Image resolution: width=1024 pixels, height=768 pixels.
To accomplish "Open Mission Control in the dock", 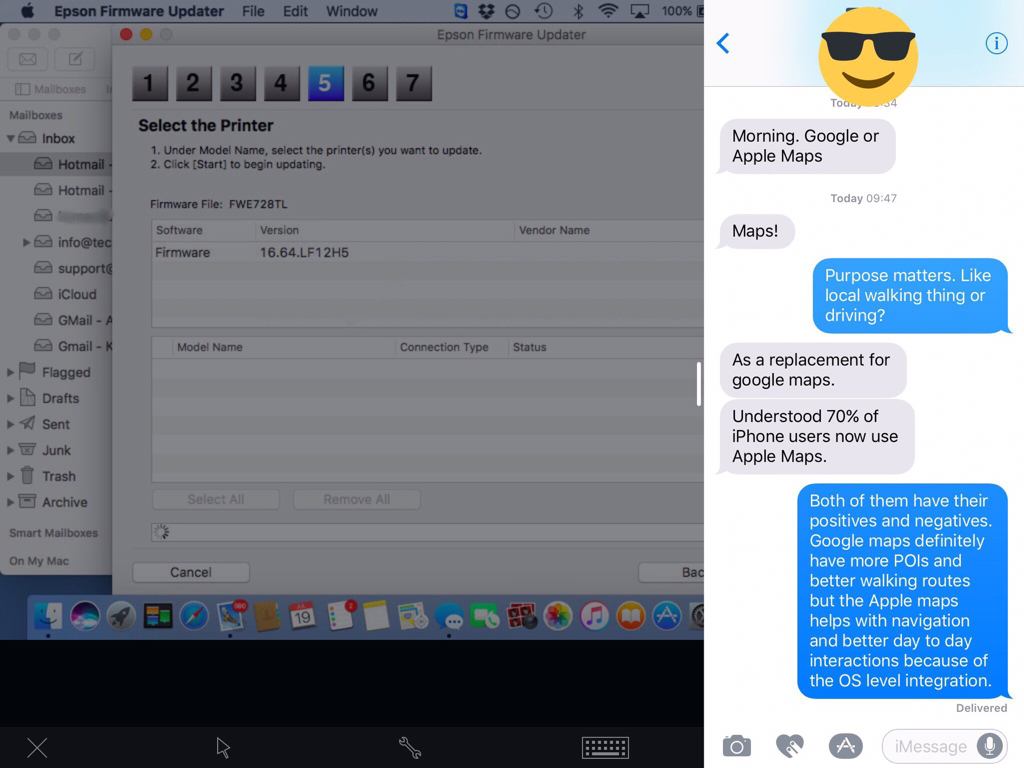I will click(157, 615).
